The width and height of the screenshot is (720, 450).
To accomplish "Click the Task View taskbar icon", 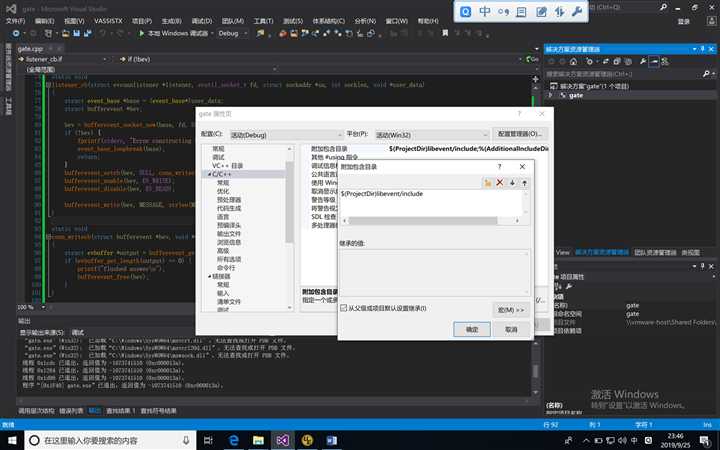I will point(208,440).
